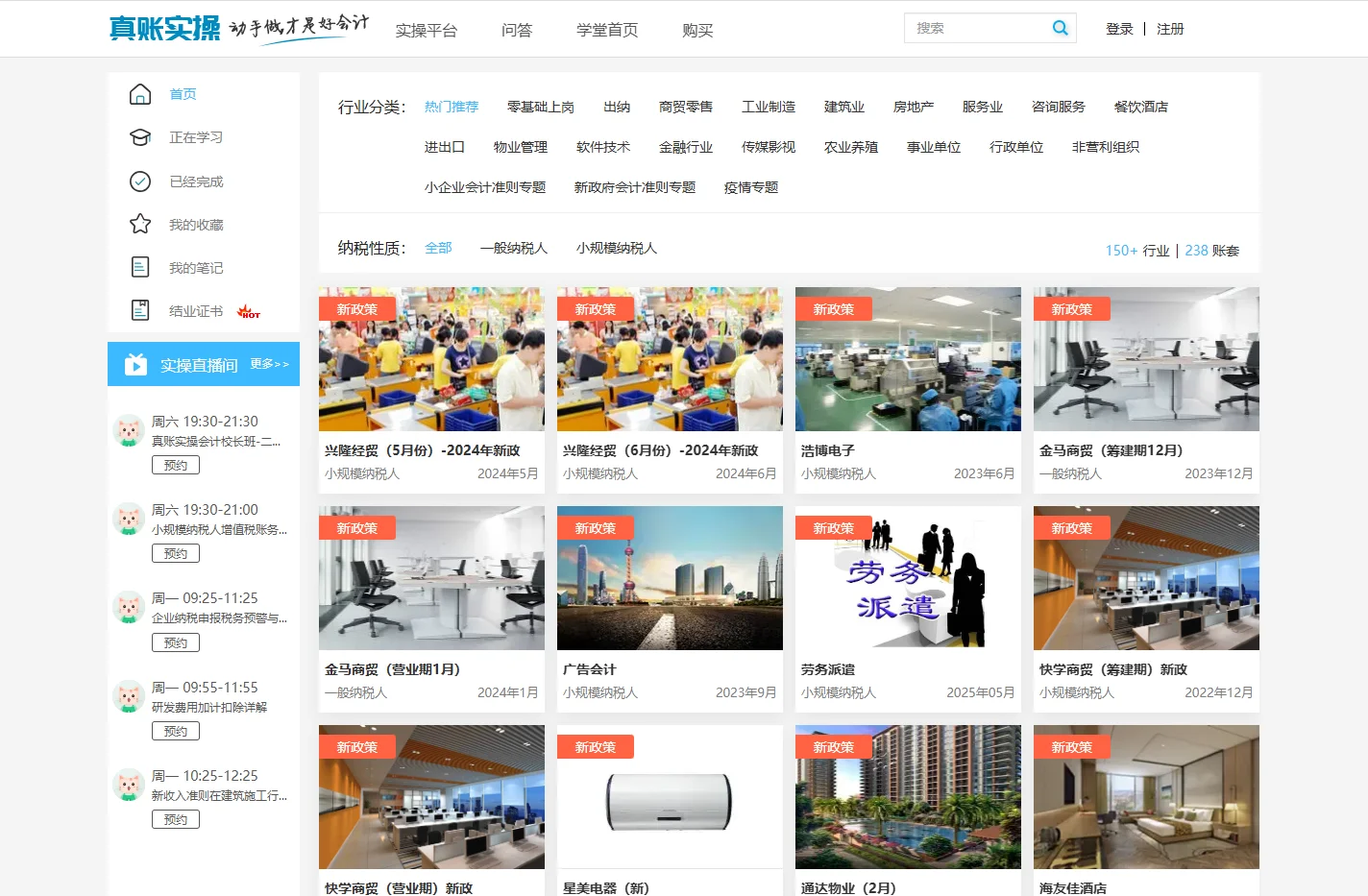Select 餐饮酒店 industry category
Screen dimensions: 1368x896
(x=1141, y=107)
